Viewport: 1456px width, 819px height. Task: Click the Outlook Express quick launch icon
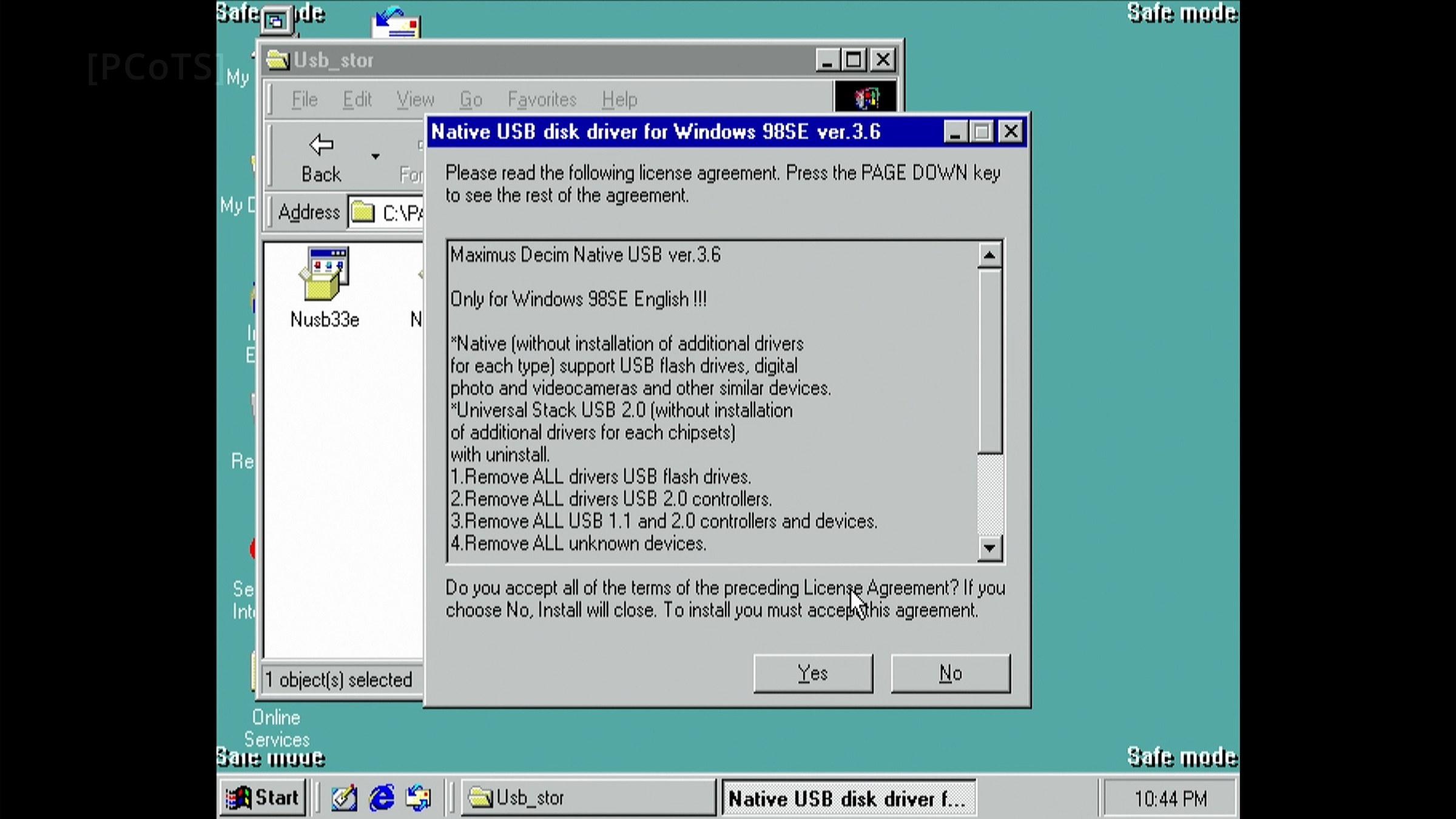point(419,798)
